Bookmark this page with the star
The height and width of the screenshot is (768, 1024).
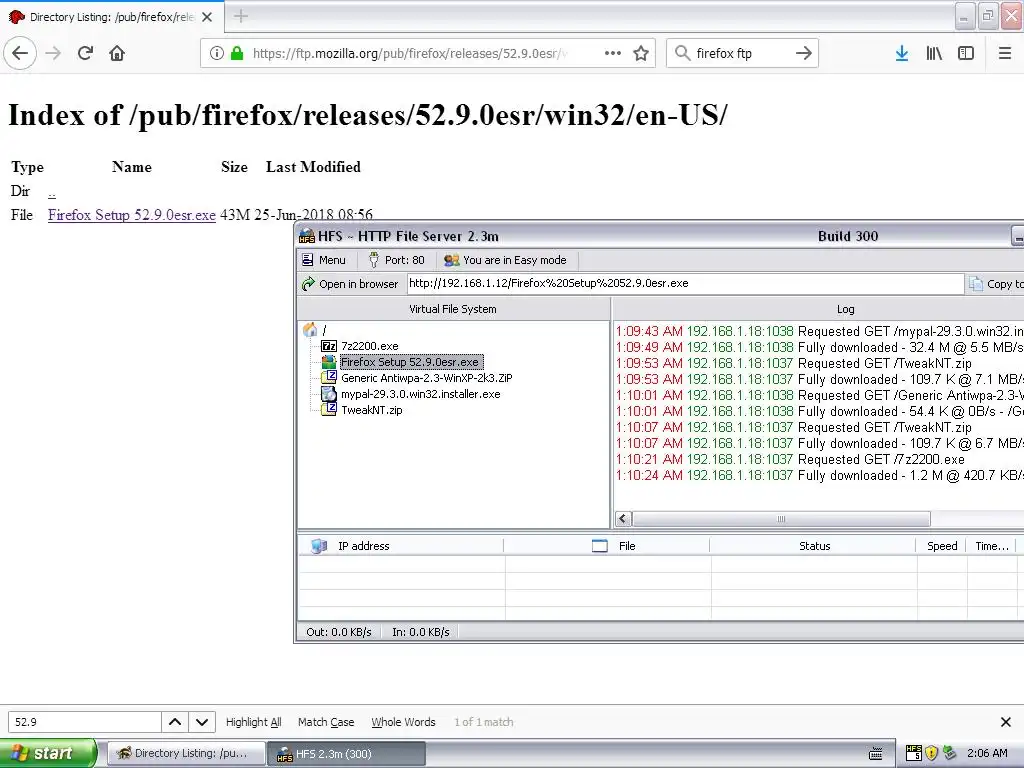[x=641, y=53]
